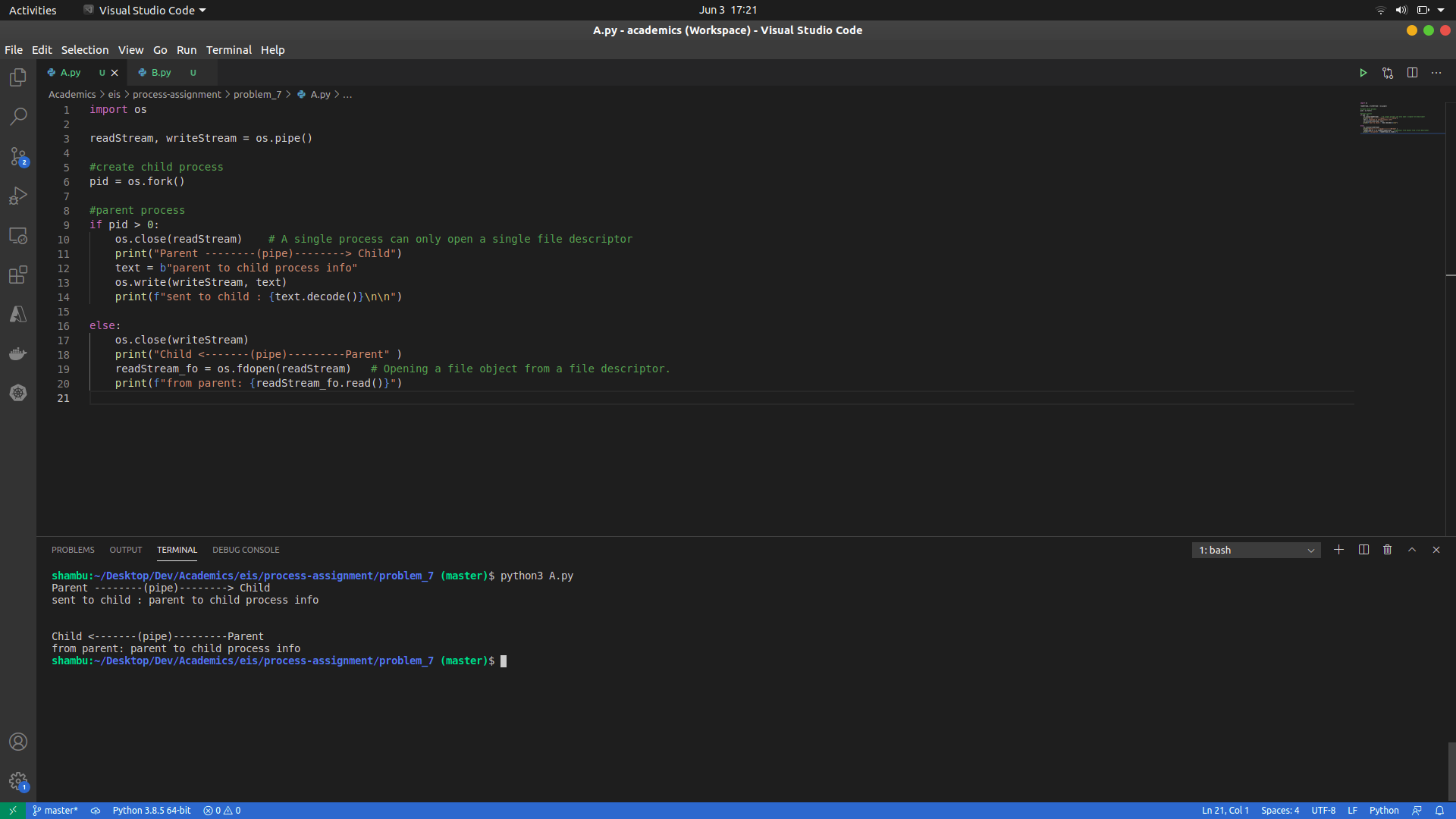Open the Source Control view
The height and width of the screenshot is (819, 1456).
[18, 156]
